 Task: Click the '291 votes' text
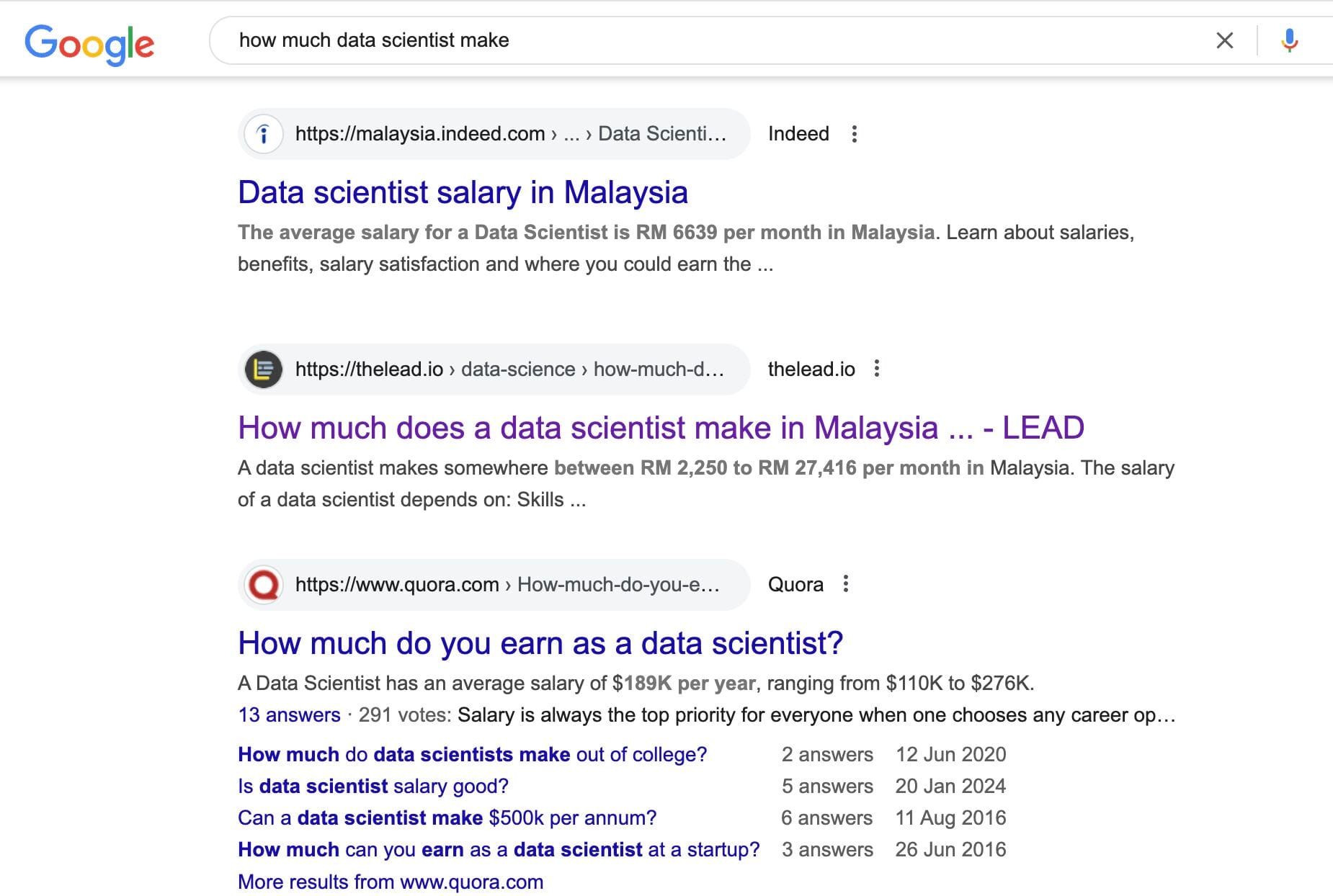tap(404, 715)
